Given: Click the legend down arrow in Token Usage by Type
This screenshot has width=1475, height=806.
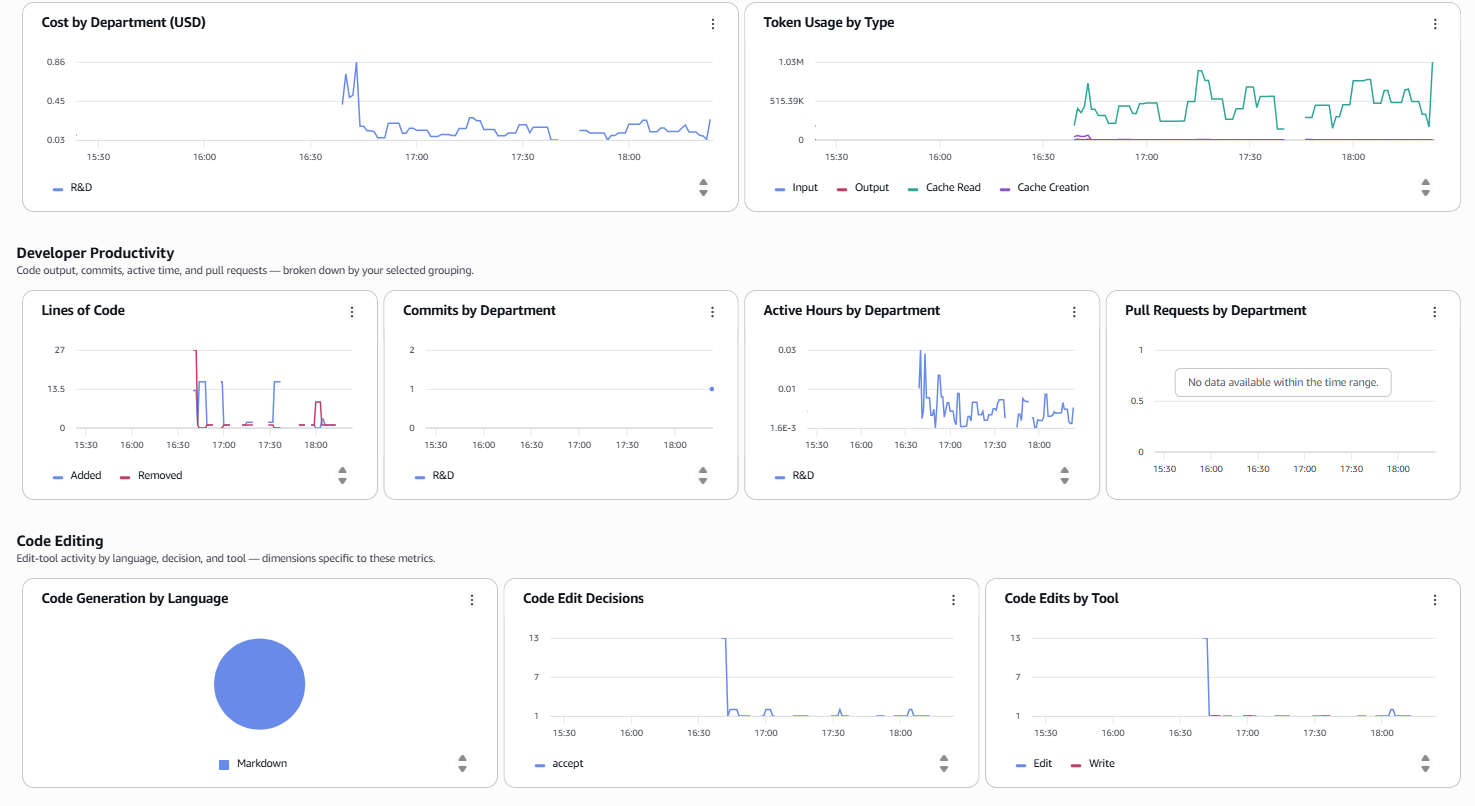Looking at the screenshot, I should coord(1425,193).
